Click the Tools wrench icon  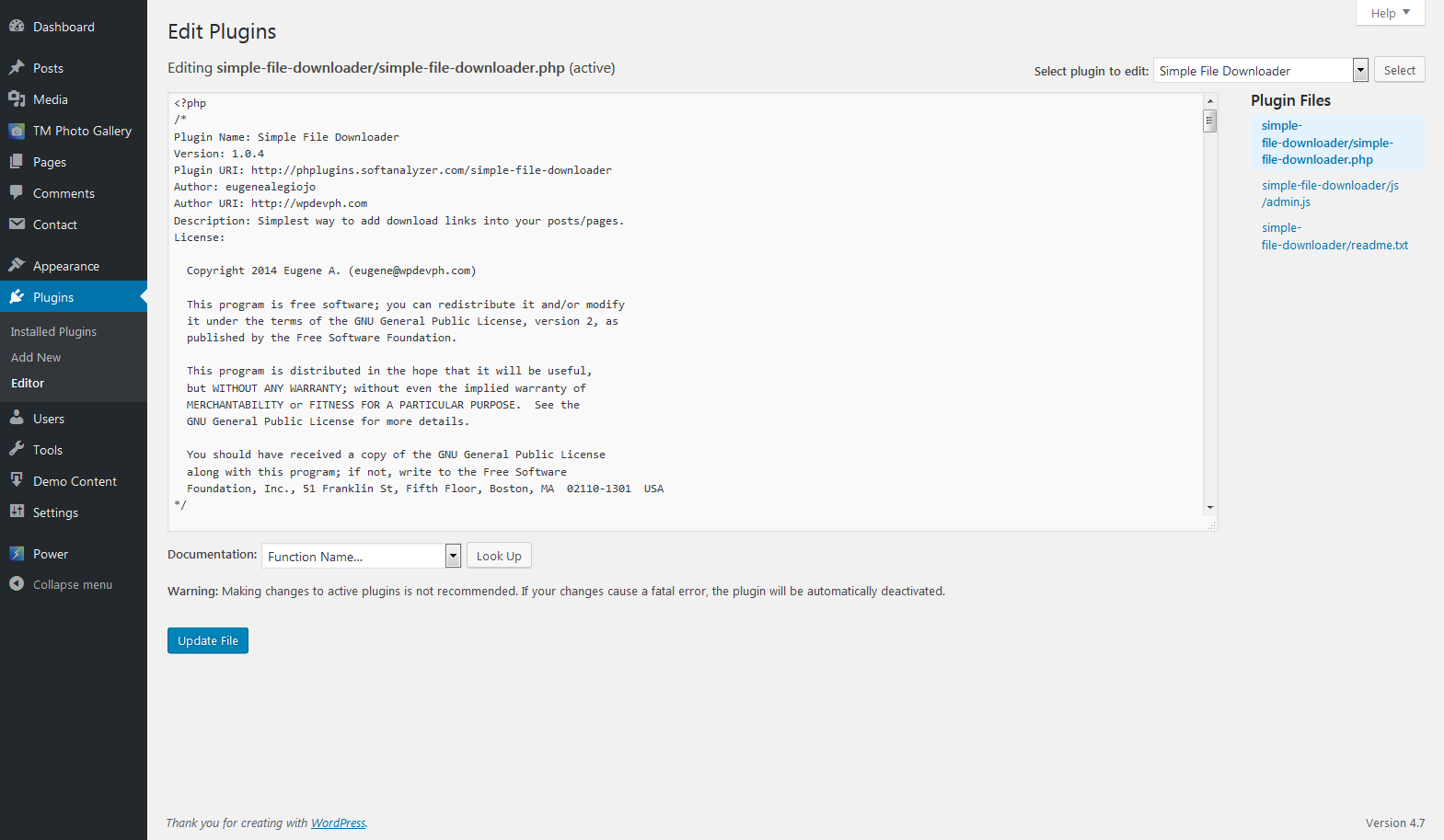(17, 450)
